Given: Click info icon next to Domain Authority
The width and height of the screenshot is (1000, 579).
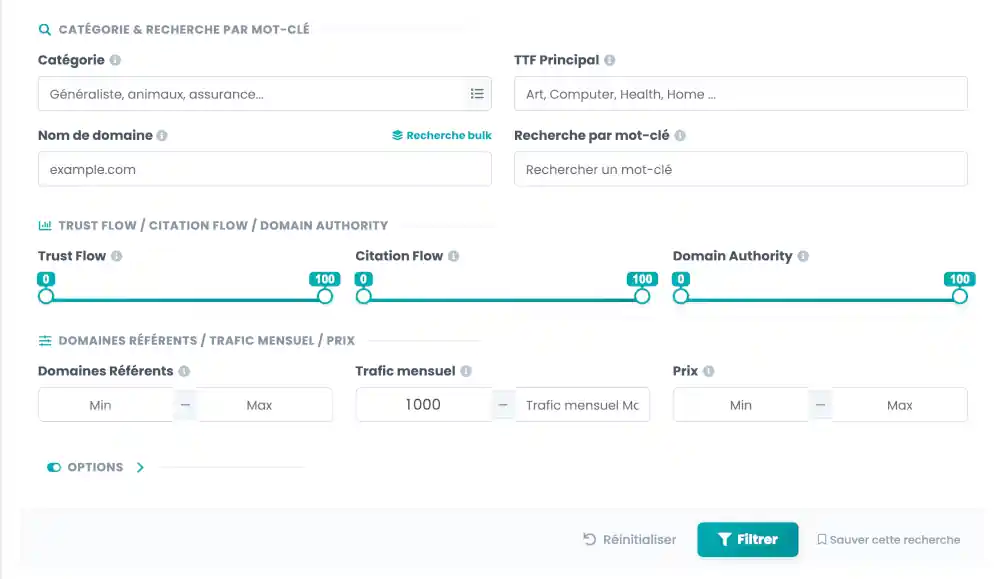Looking at the screenshot, I should tap(803, 256).
